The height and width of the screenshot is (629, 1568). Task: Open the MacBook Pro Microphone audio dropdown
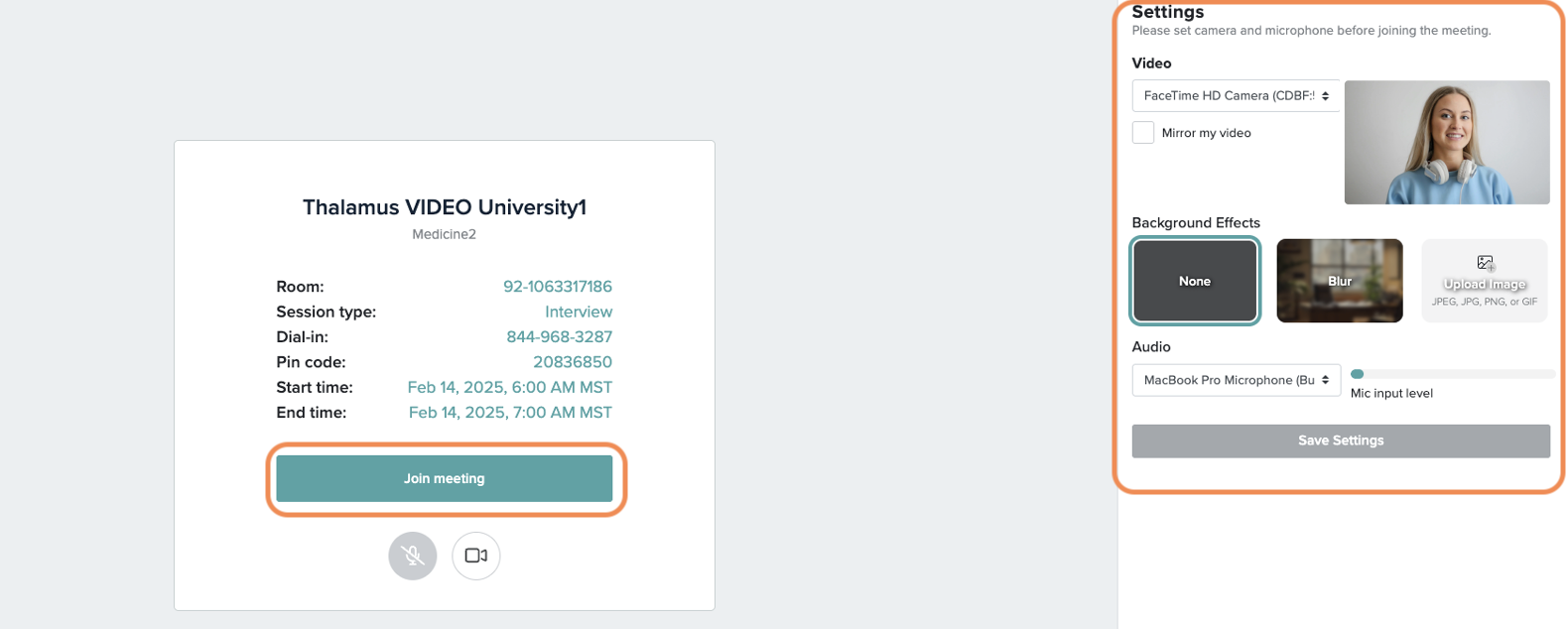(x=1236, y=380)
